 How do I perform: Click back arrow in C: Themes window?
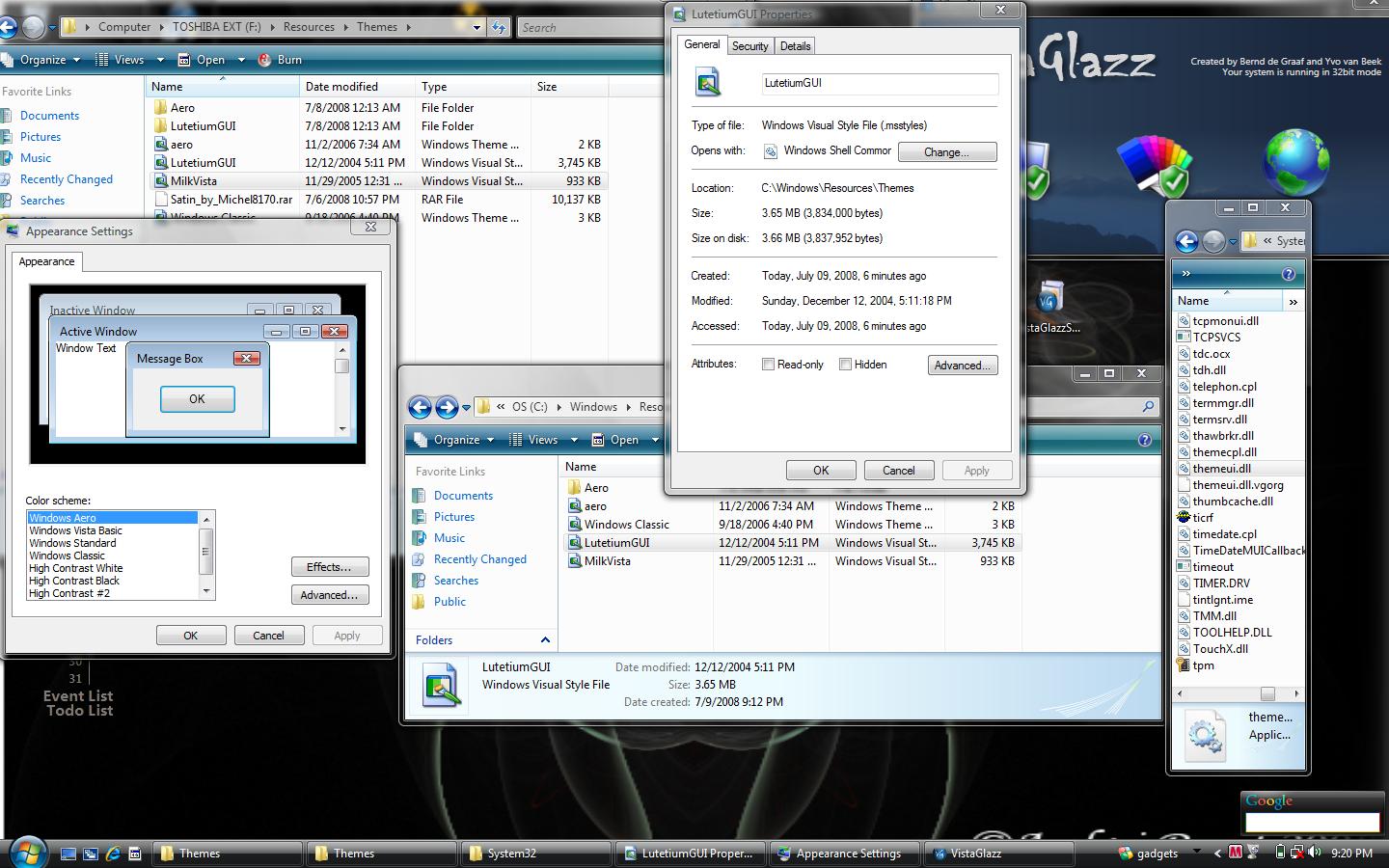coord(420,407)
